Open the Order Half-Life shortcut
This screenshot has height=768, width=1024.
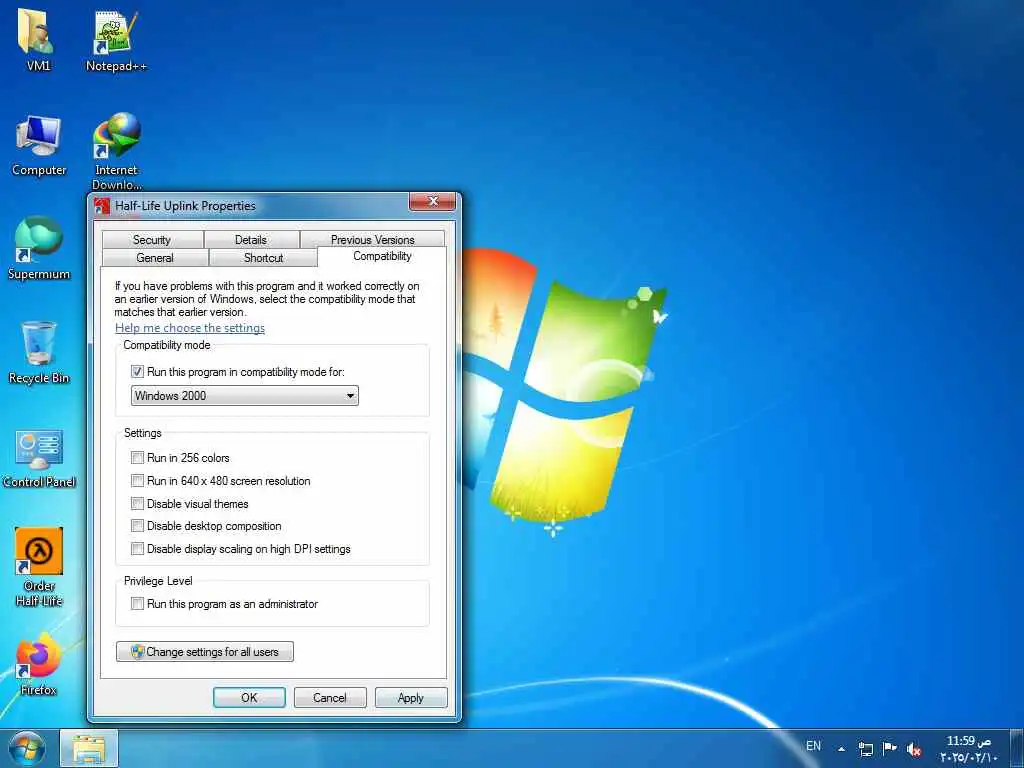(39, 567)
